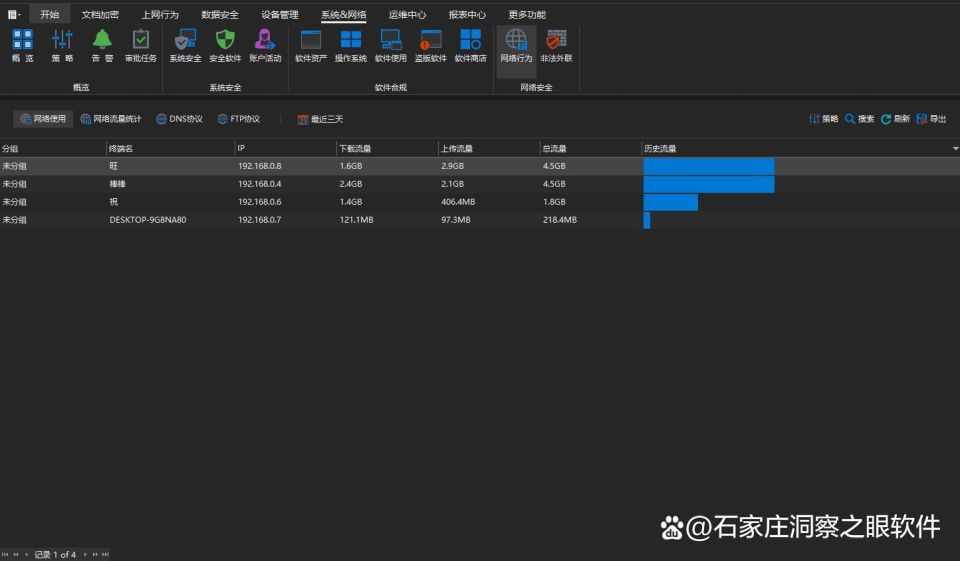Sort by the 总流量 column header

[x=590, y=148]
